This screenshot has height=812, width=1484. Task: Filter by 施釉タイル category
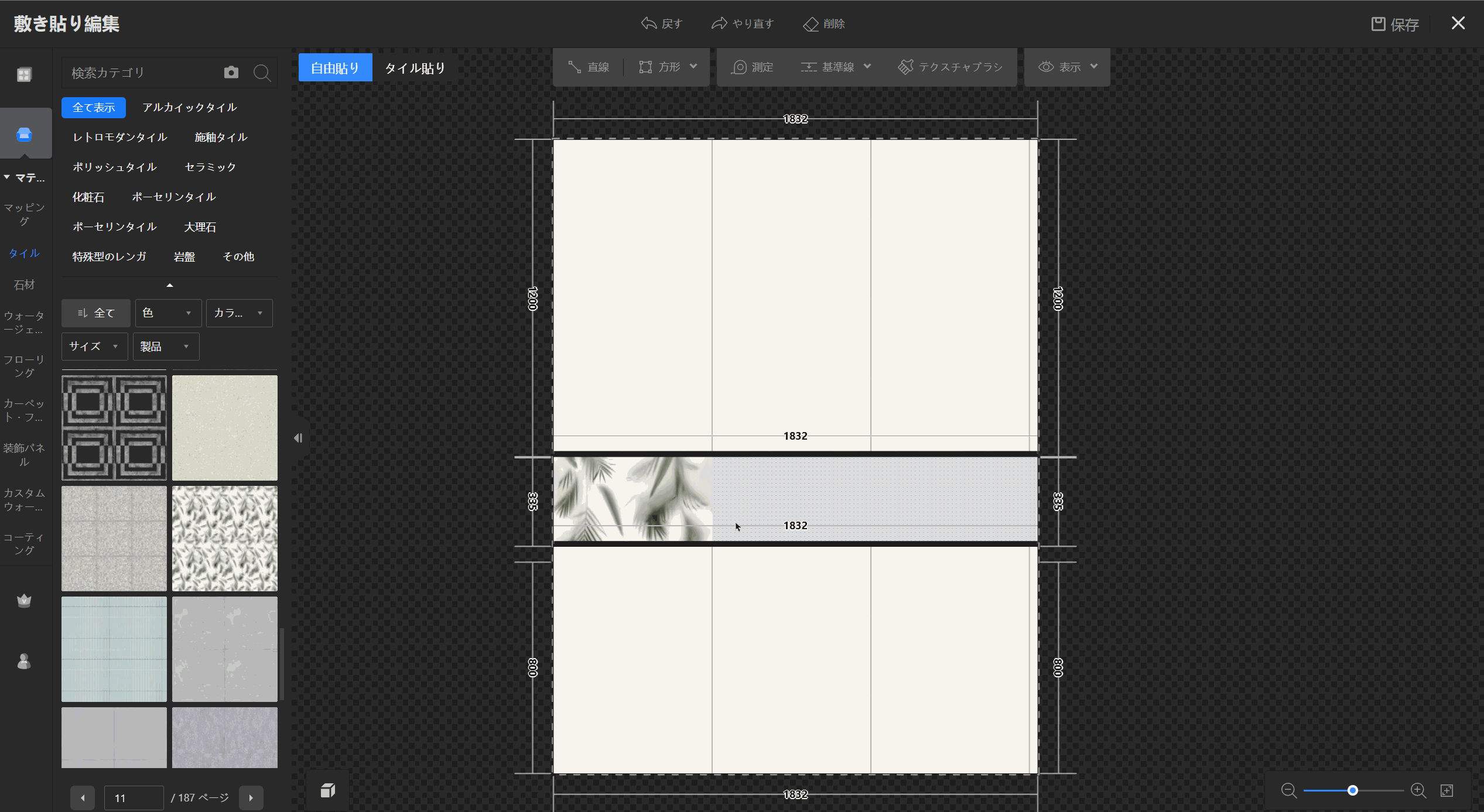[x=221, y=138]
